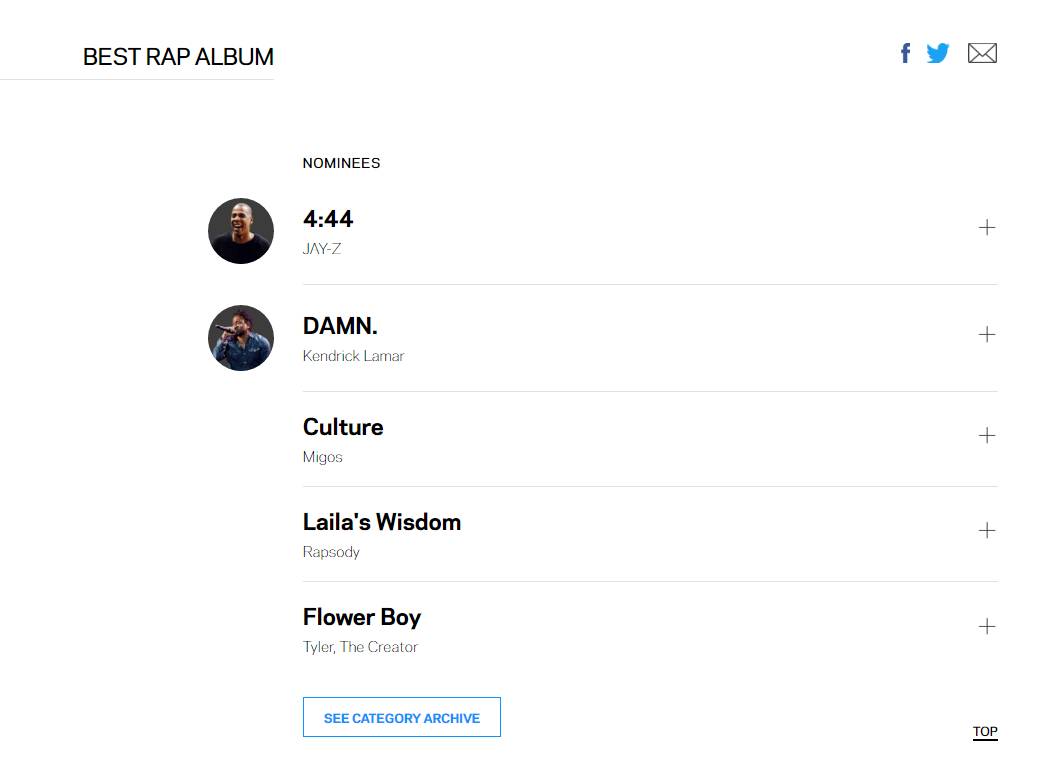
Task: Click Kendrick Lamar's round profile photo
Action: pyautogui.click(x=241, y=338)
